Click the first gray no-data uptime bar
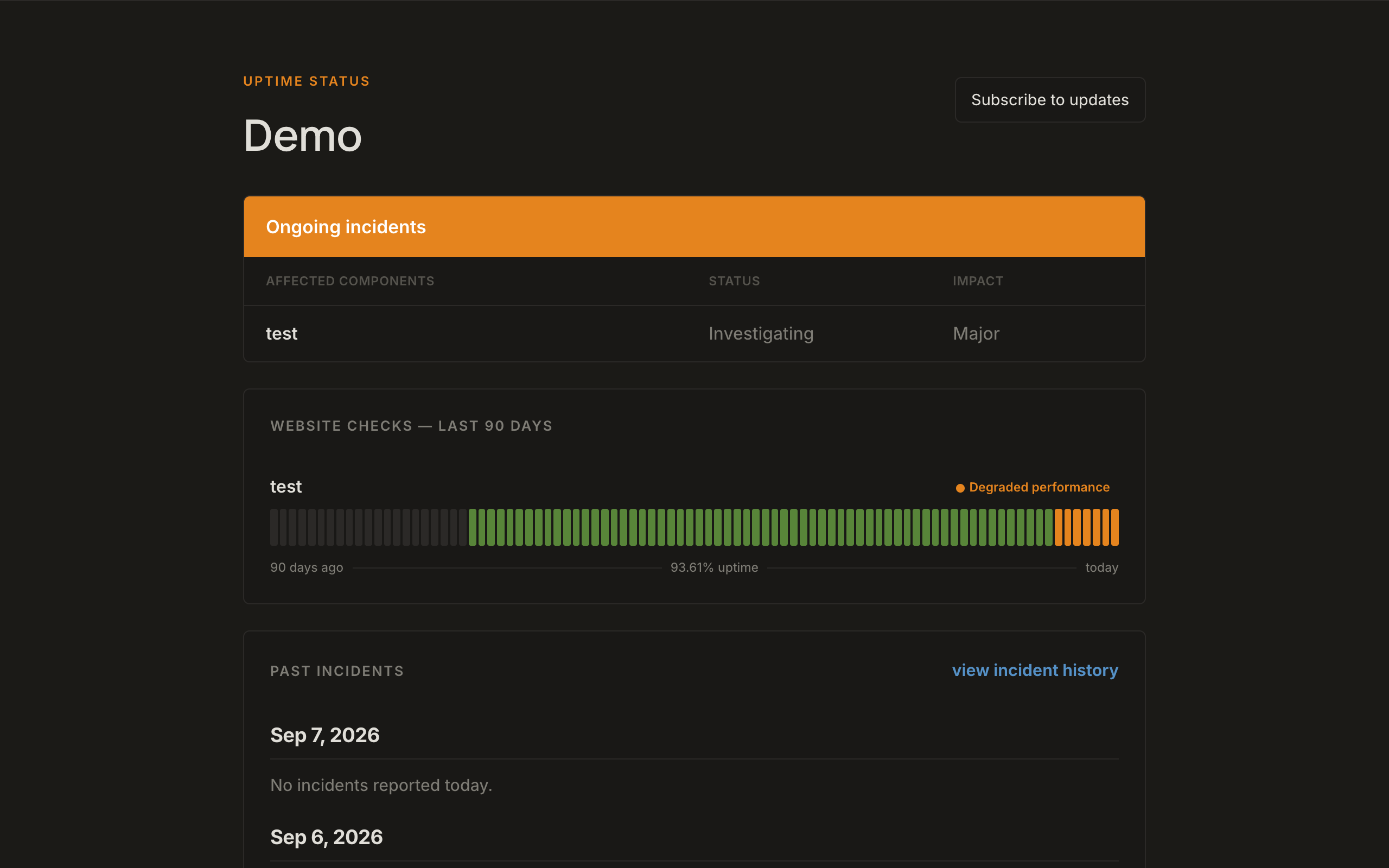Image resolution: width=1389 pixels, height=868 pixels. 274,527
